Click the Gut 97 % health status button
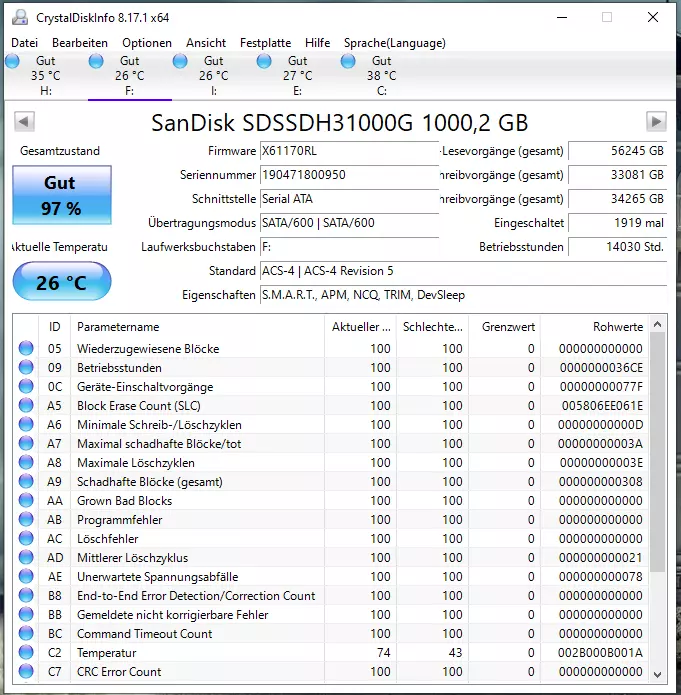Viewport: 681px width, 695px height. pyautogui.click(x=62, y=195)
